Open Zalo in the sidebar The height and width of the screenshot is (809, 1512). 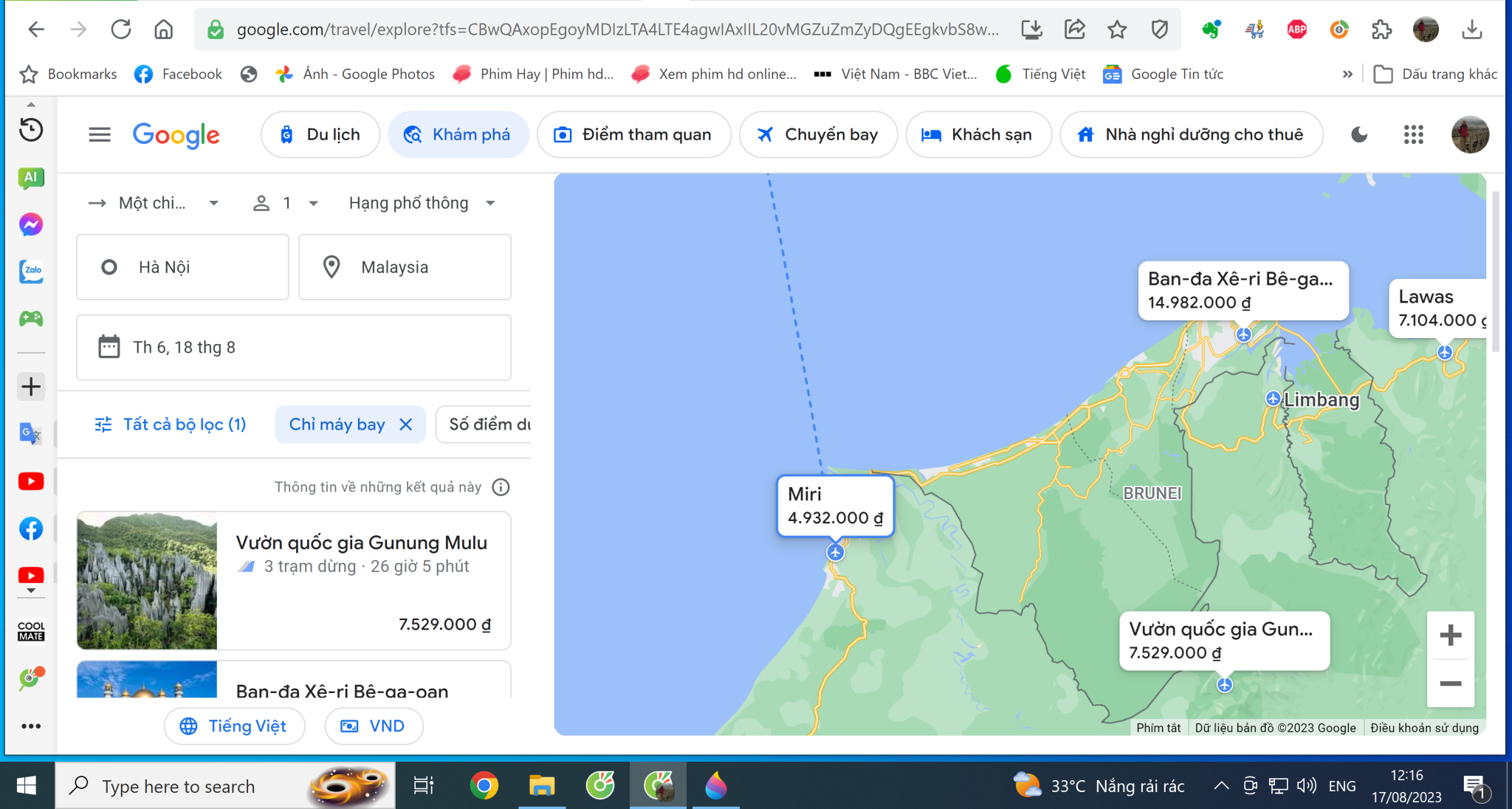click(x=31, y=272)
